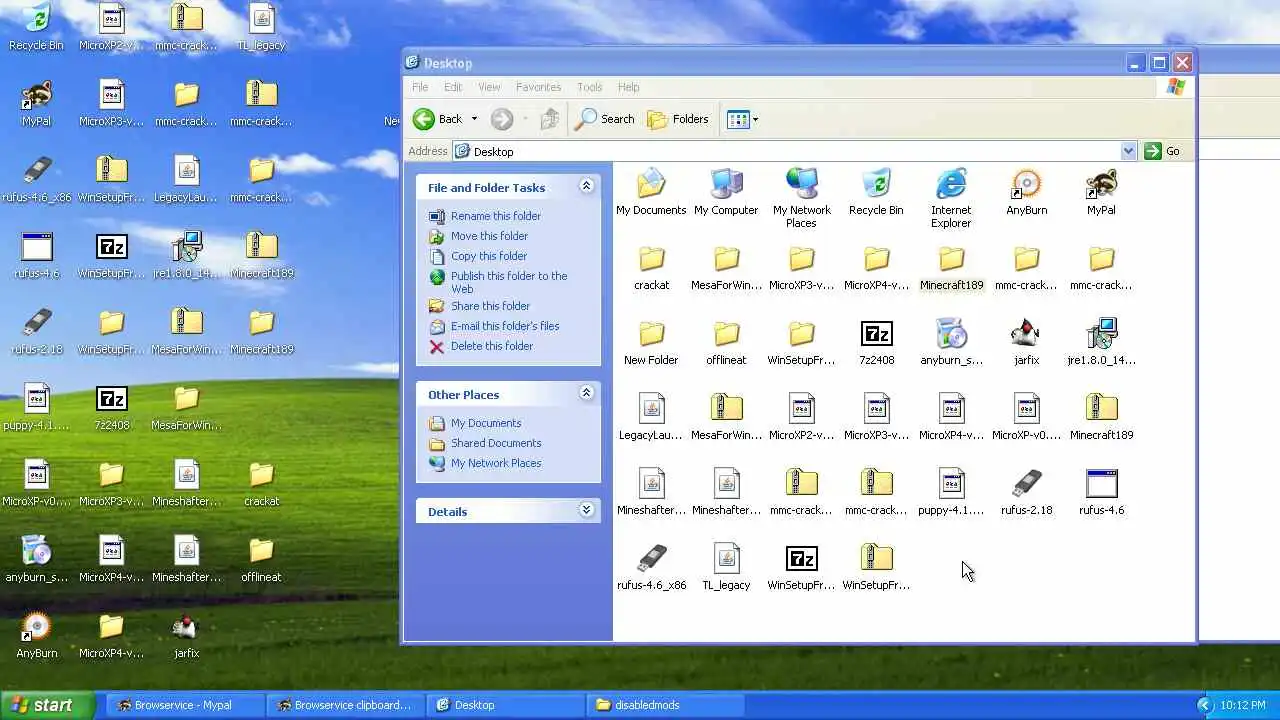
Task: Click the Back toolbar button
Action: click(438, 119)
